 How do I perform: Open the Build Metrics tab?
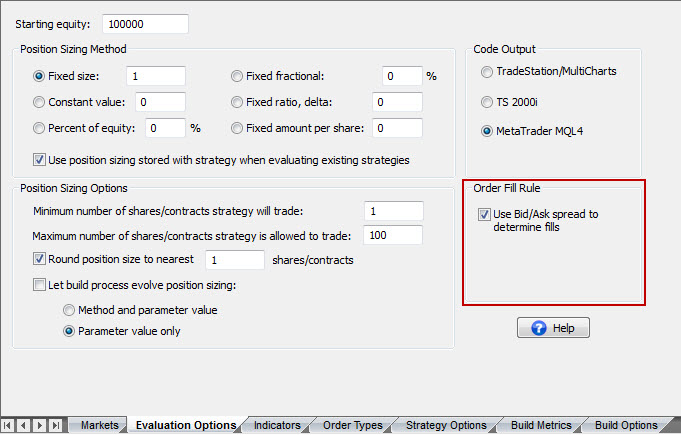coord(534,425)
